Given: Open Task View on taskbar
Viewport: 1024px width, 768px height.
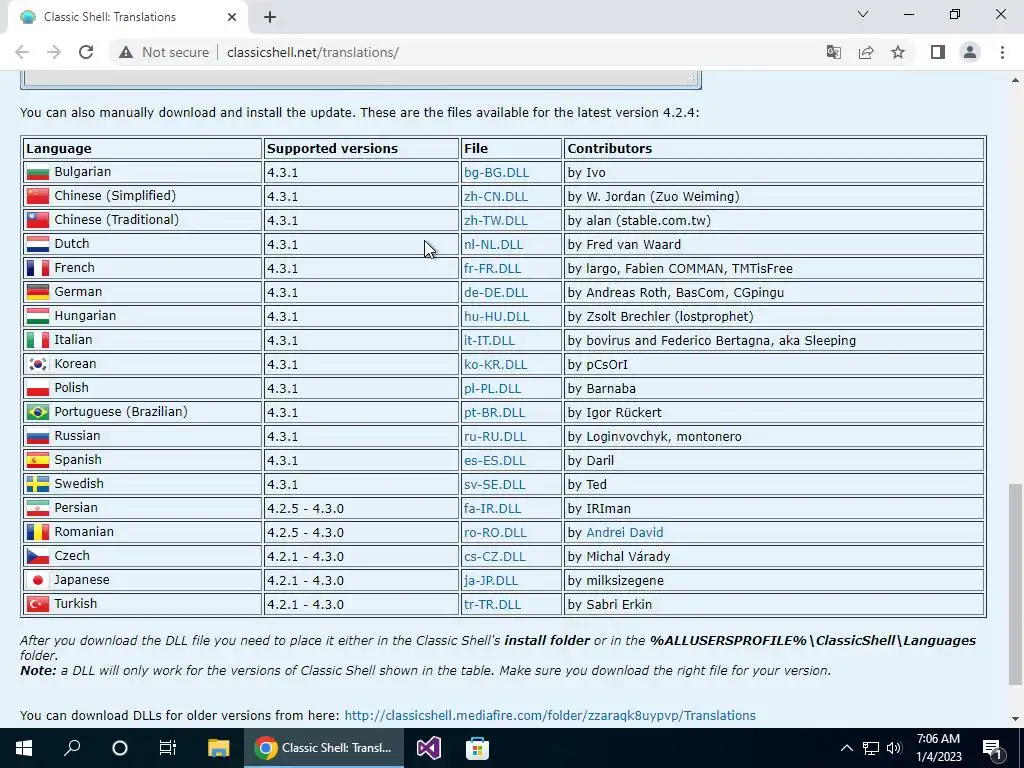Looking at the screenshot, I should coord(168,748).
